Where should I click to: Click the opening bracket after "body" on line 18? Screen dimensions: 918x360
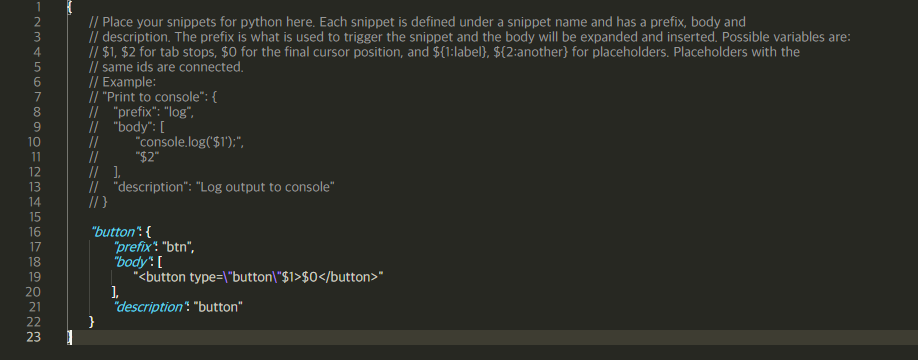160,262
